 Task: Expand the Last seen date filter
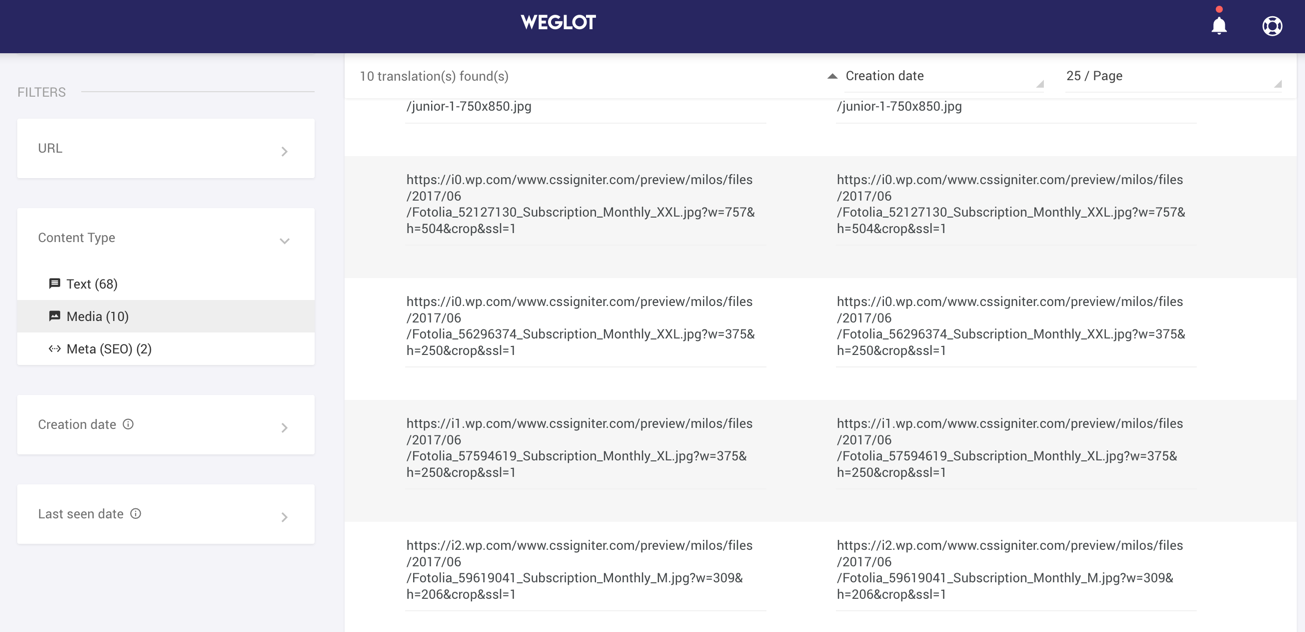pos(166,514)
